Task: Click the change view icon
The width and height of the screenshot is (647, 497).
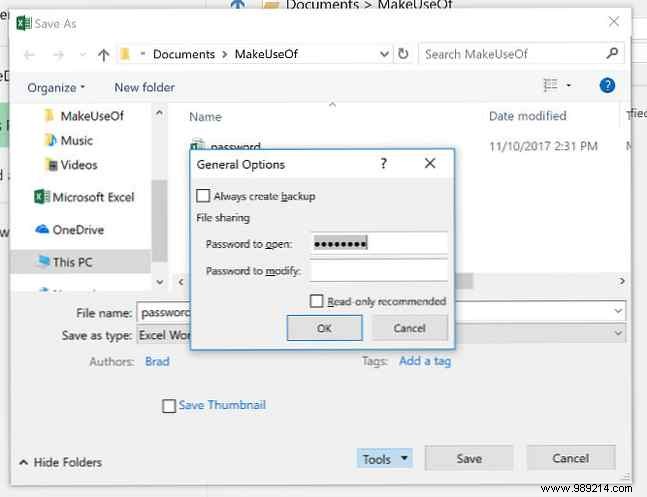Action: [x=550, y=85]
